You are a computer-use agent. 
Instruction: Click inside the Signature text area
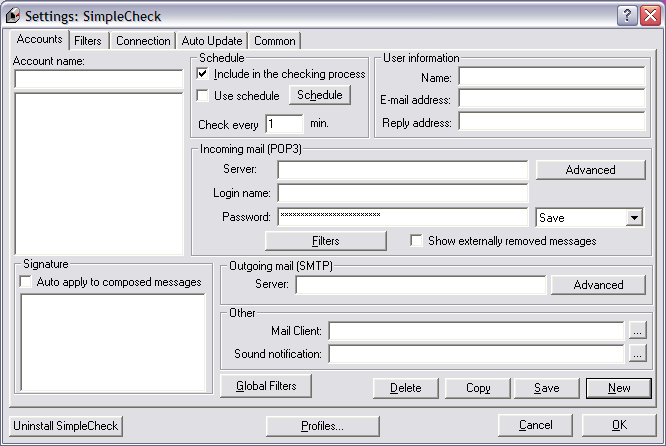click(113, 342)
